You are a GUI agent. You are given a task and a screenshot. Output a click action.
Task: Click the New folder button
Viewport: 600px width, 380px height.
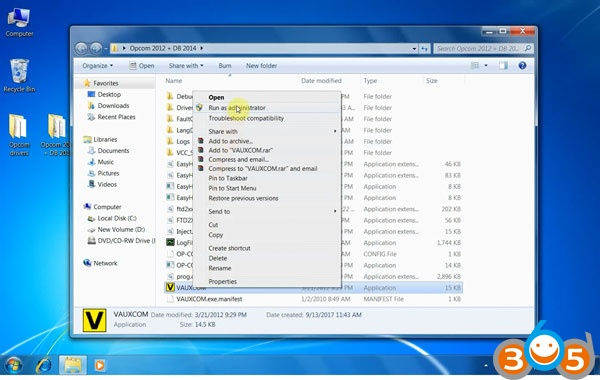point(261,66)
